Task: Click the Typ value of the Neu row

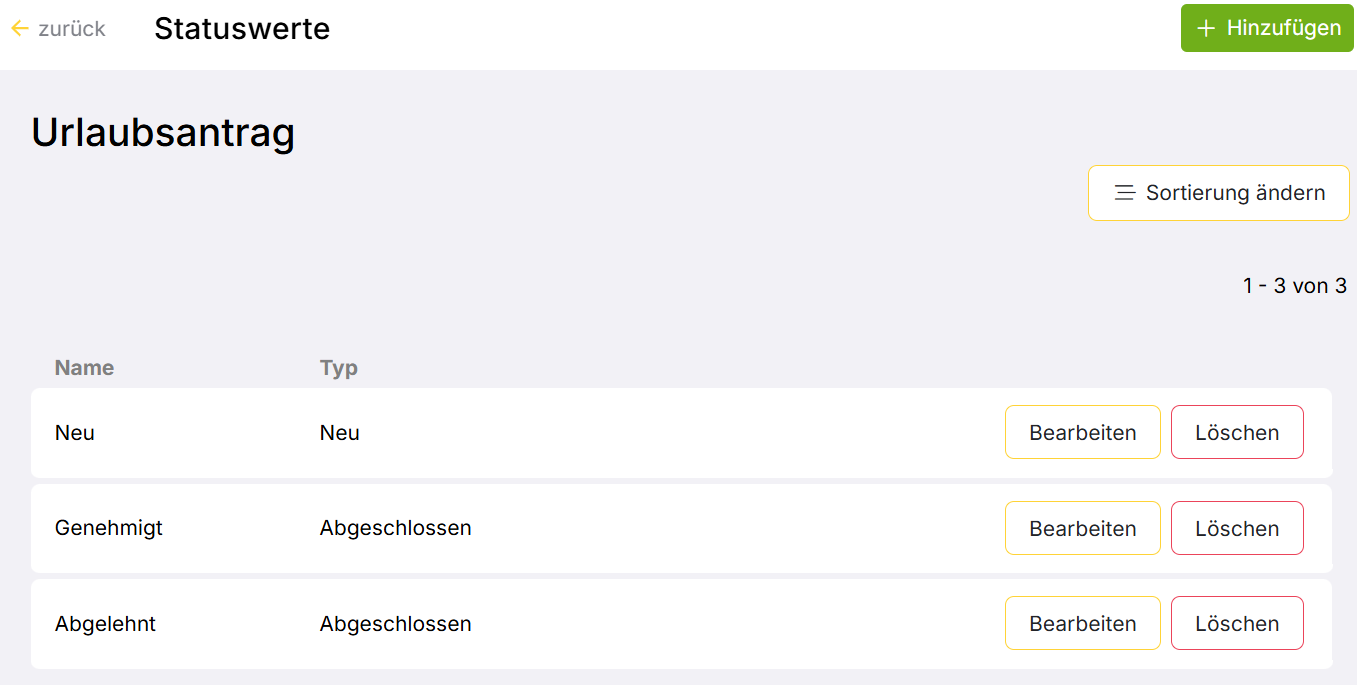Action: tap(339, 433)
